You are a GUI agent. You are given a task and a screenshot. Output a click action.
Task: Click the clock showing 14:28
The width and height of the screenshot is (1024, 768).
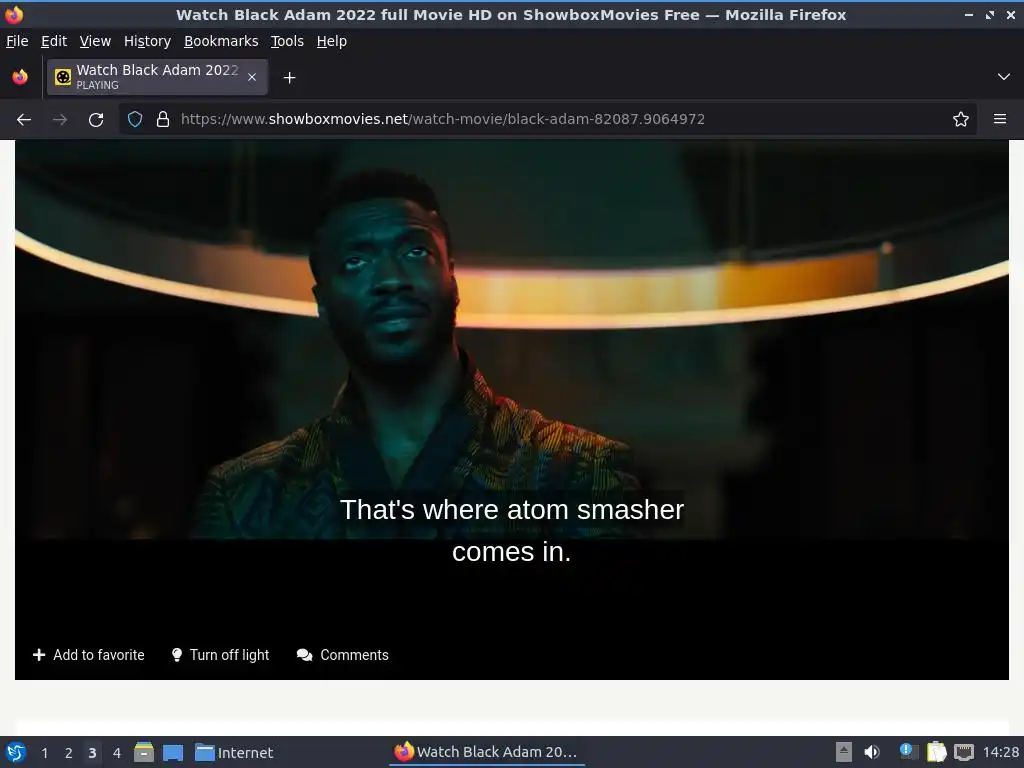coord(1000,752)
